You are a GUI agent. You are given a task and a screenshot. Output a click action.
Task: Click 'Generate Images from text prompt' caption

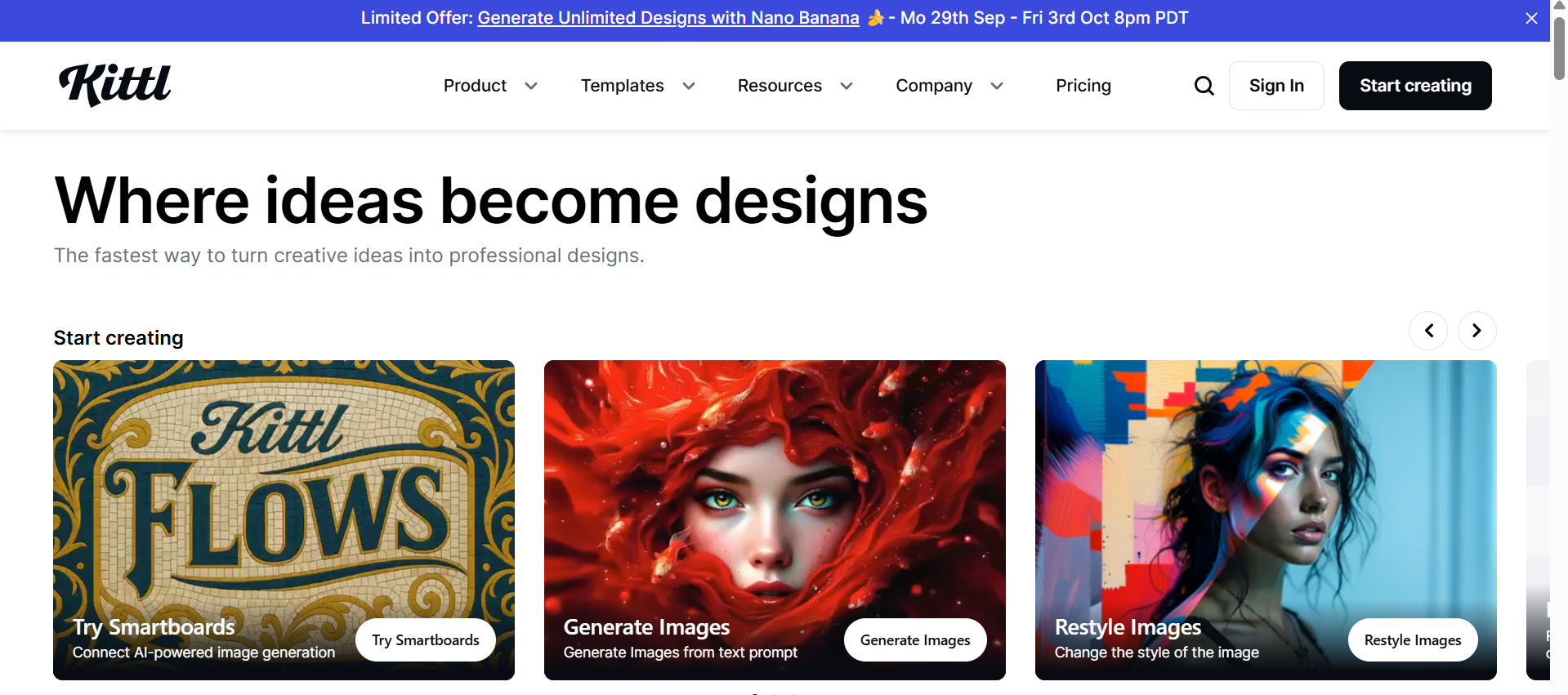[x=681, y=653]
